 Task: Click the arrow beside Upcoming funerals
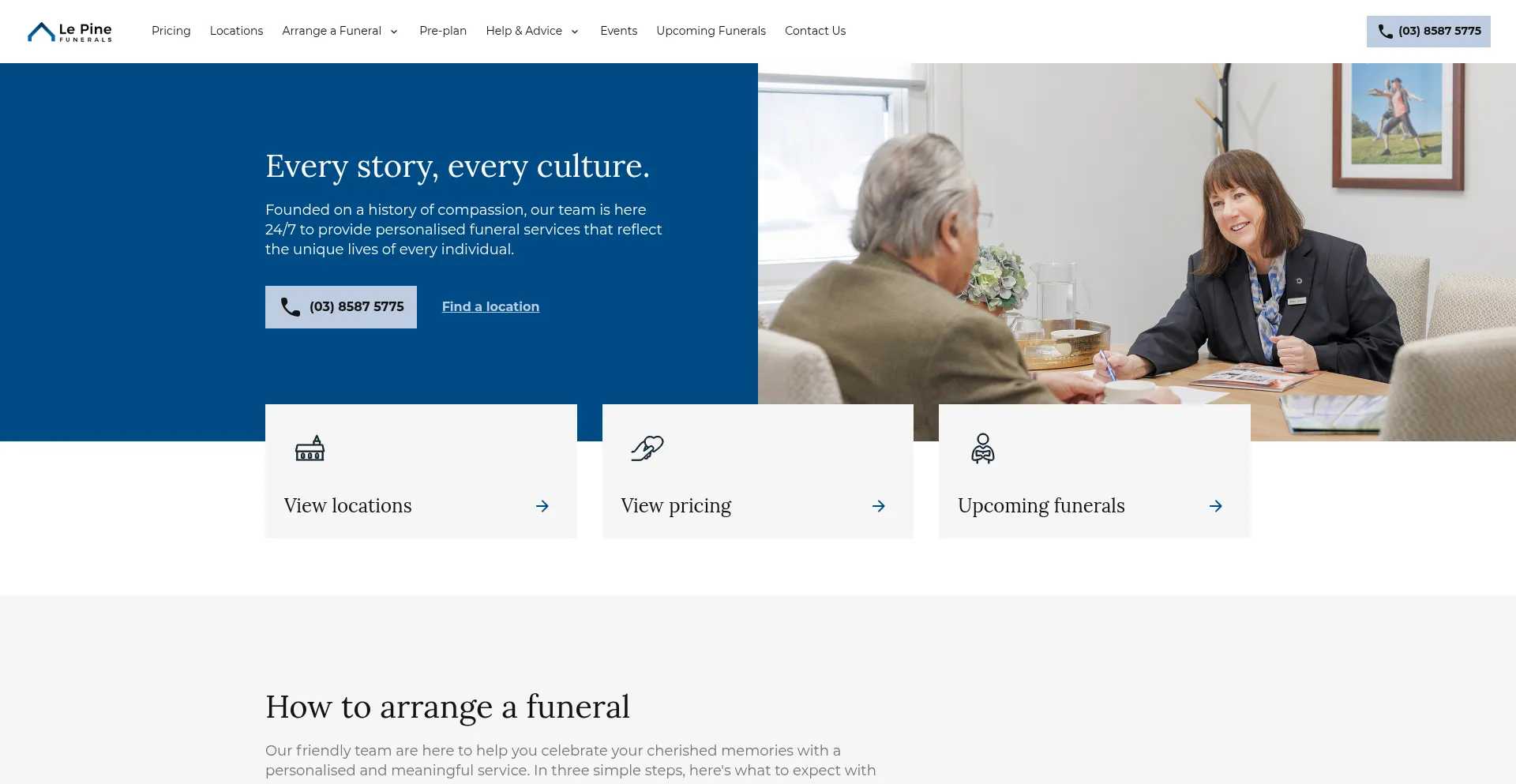click(x=1216, y=506)
